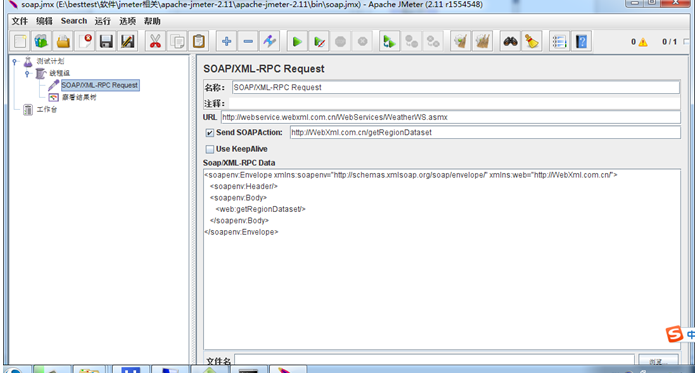Screen dimensions: 696x373
Task: Click the 名称 name input field
Action: pos(455,87)
